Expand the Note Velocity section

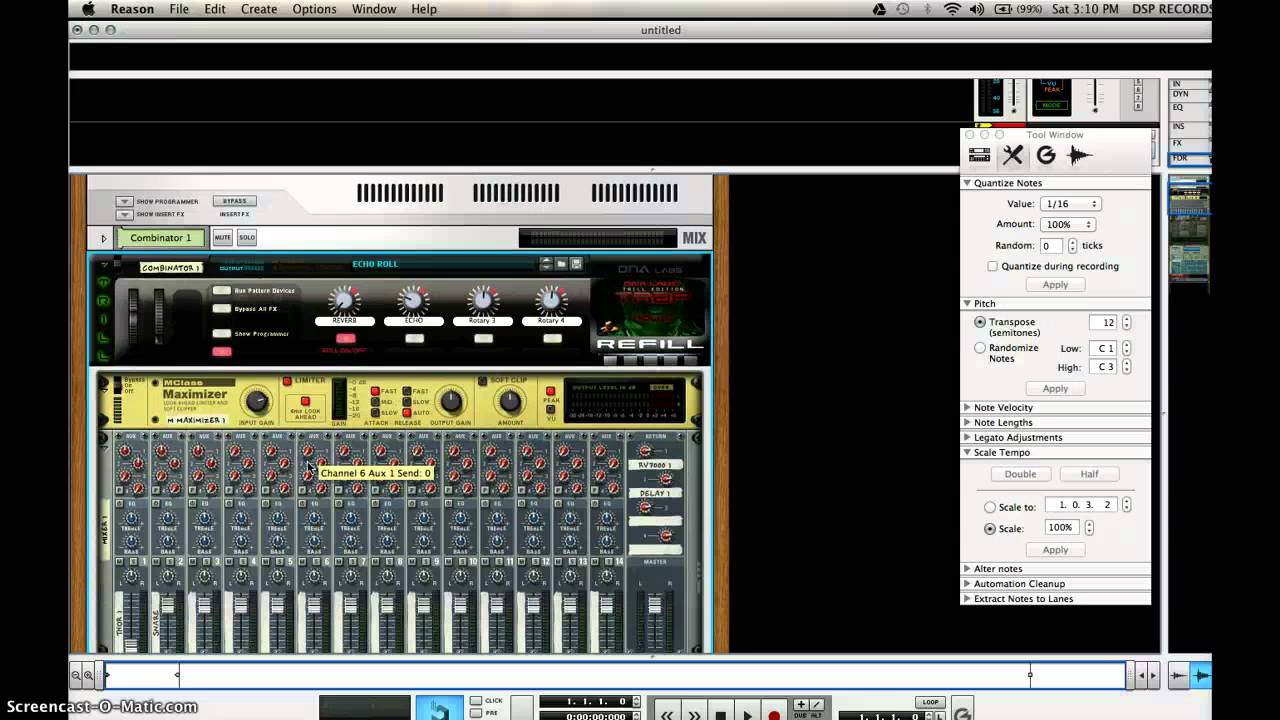tap(967, 407)
